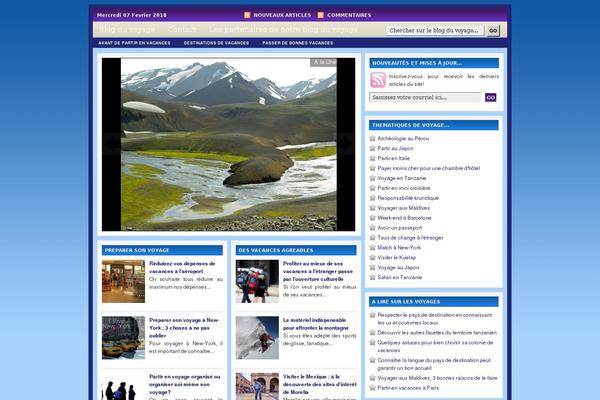Viewport: 600px width, 400px height.
Task: Click the star icon beside Week-end à Barcelone
Action: 373,217
